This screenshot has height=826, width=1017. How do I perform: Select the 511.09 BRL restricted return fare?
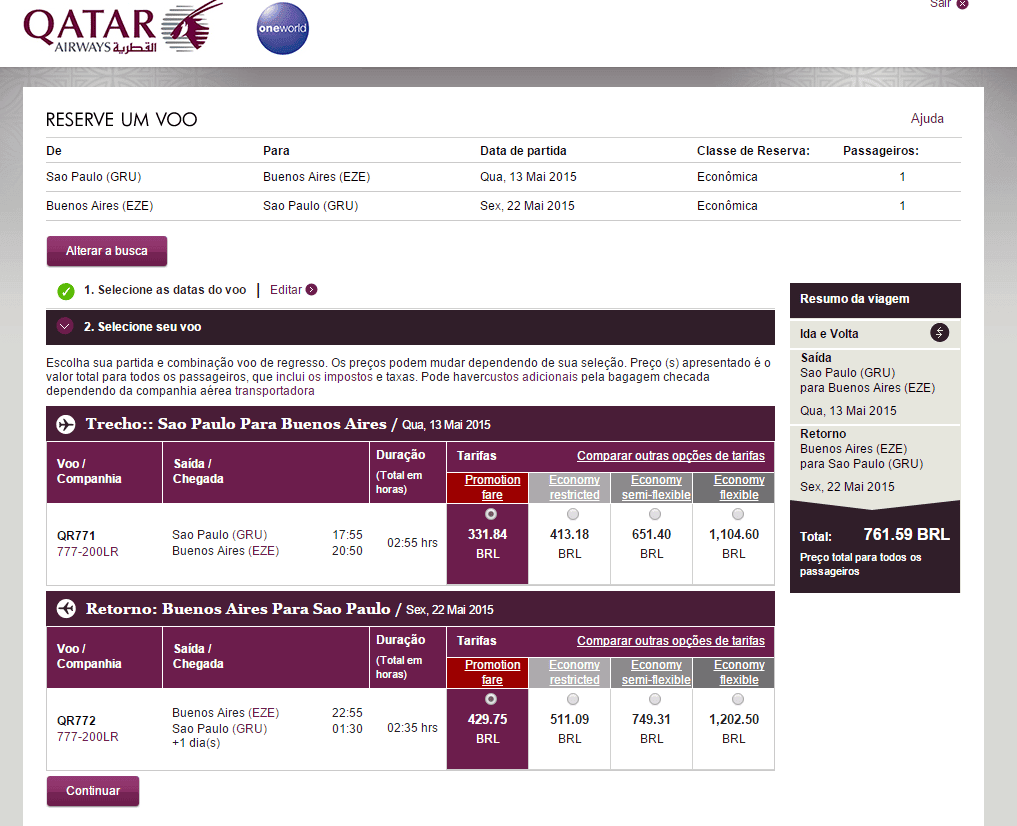572,699
